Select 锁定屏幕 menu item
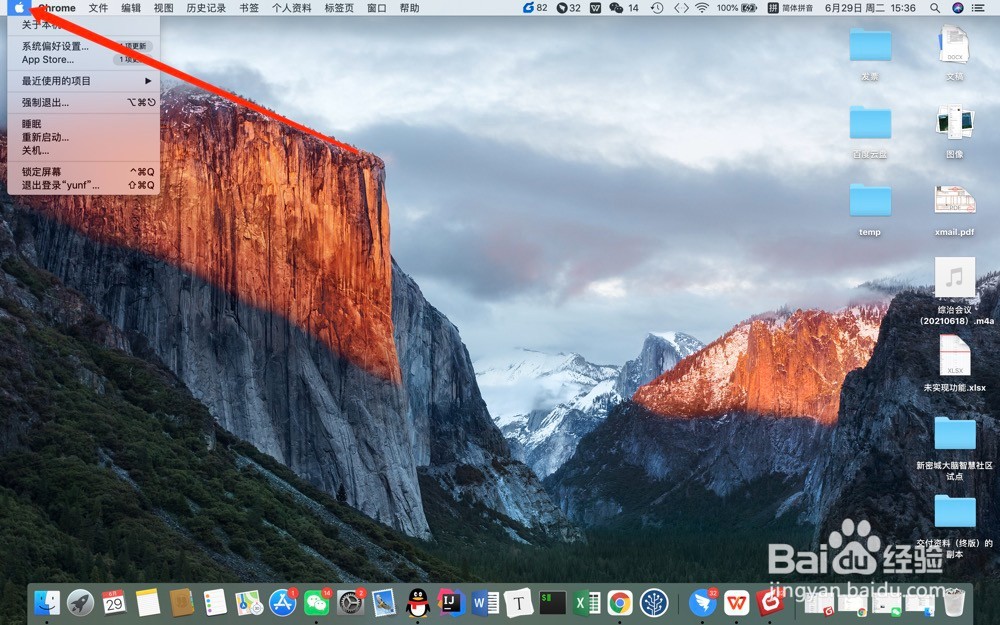The image size is (1000, 625). [x=84, y=172]
